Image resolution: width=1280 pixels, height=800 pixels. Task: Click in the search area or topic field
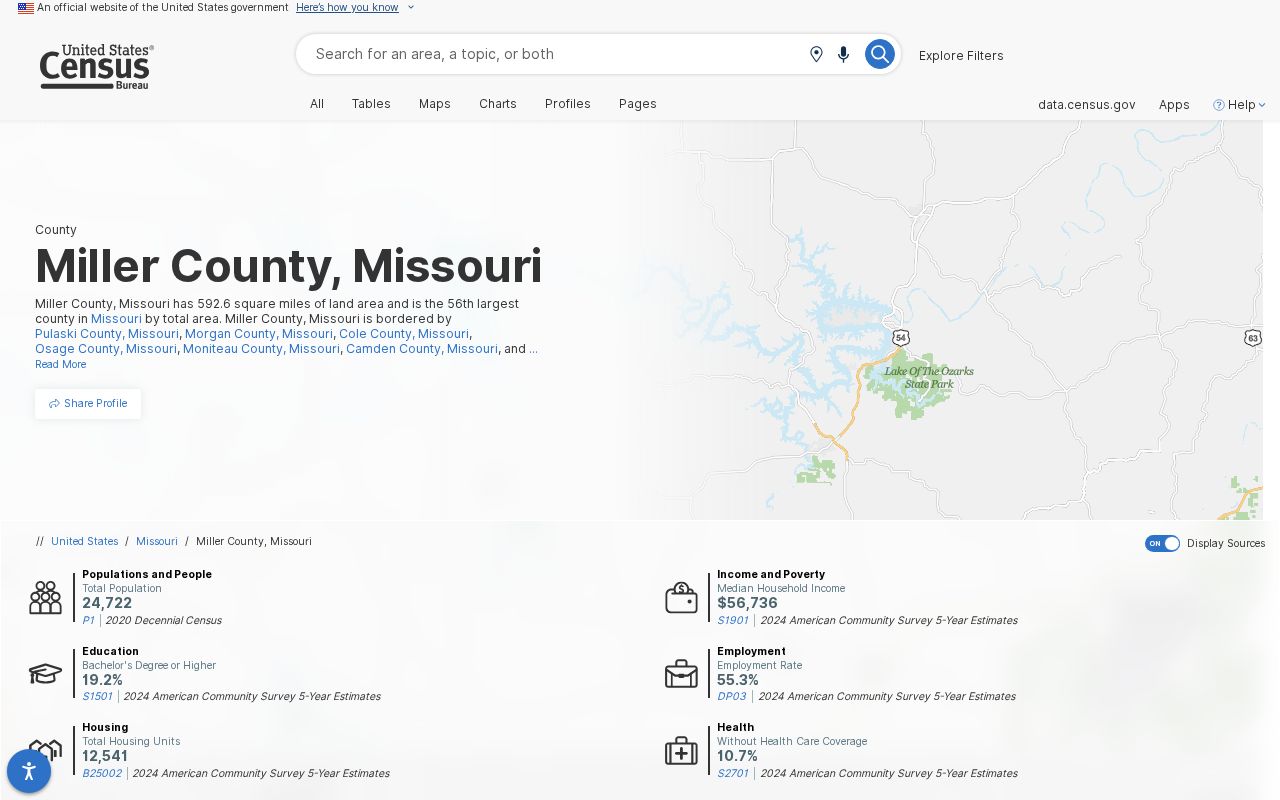click(x=555, y=54)
